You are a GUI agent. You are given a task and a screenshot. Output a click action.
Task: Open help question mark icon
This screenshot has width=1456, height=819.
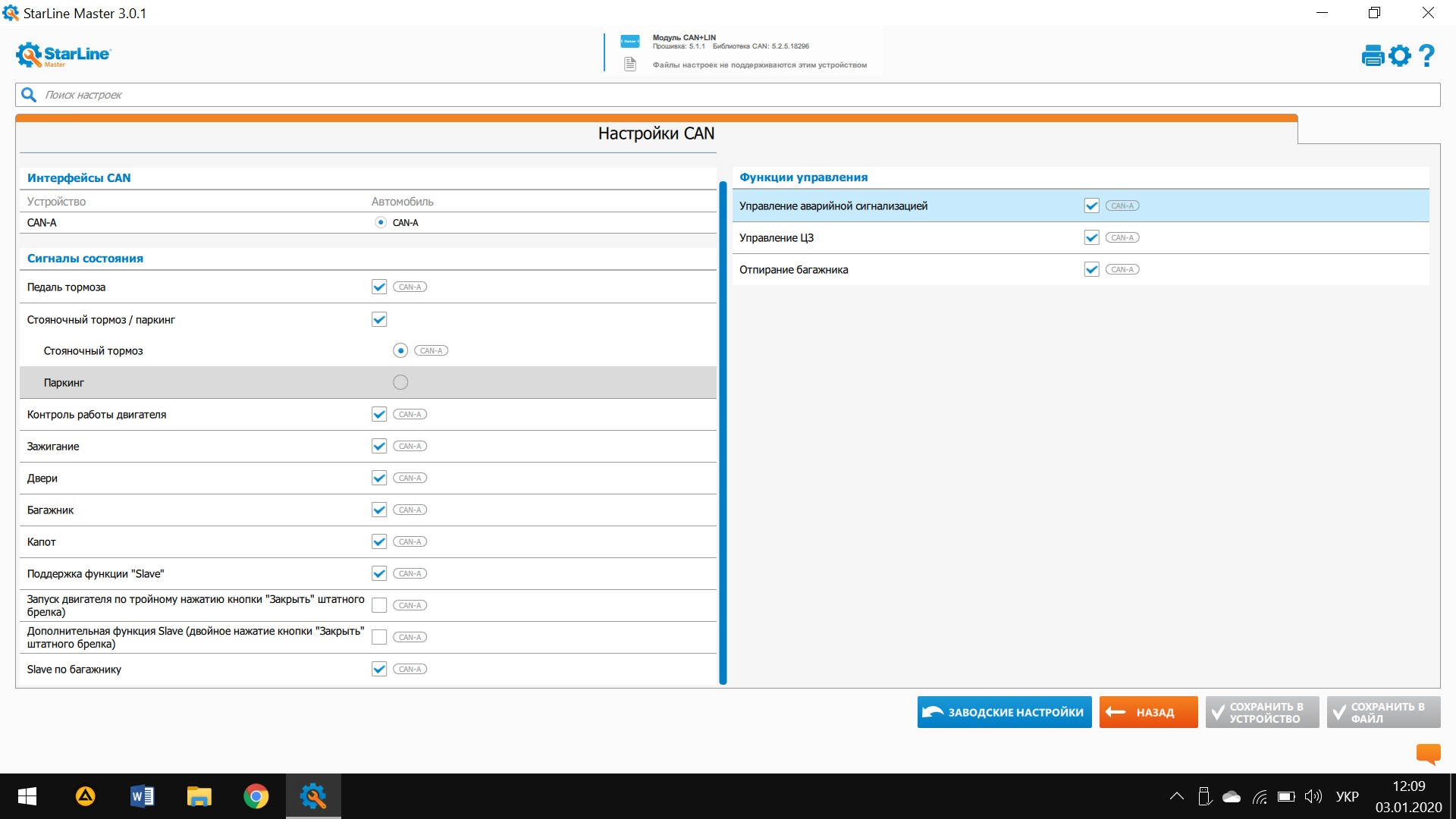pos(1426,55)
